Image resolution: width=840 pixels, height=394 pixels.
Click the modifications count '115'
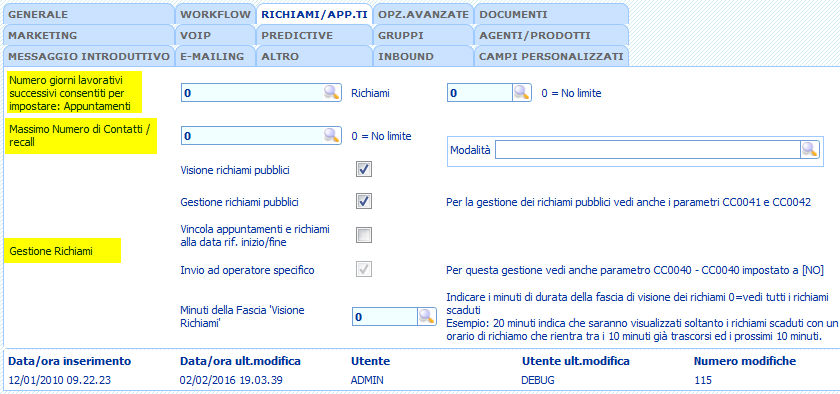702,380
